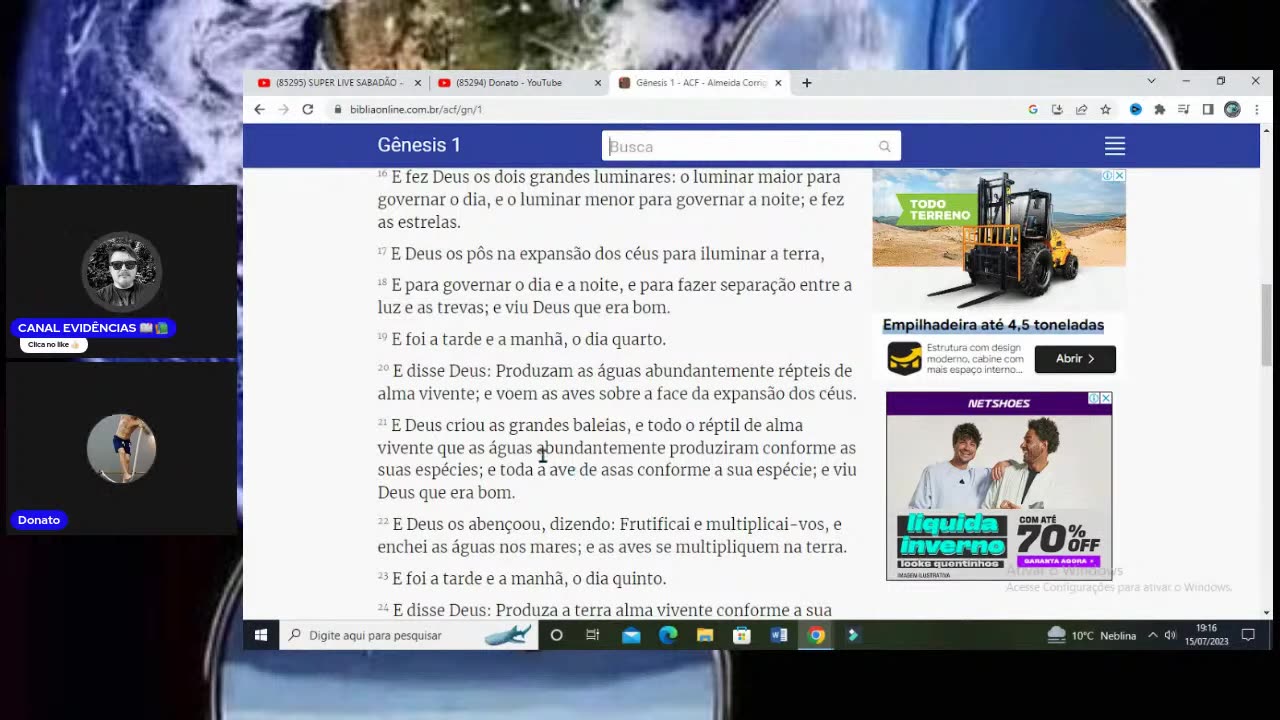Click 'Empilhadeira até 4,5 toneladas' ad headline

pos(993,325)
